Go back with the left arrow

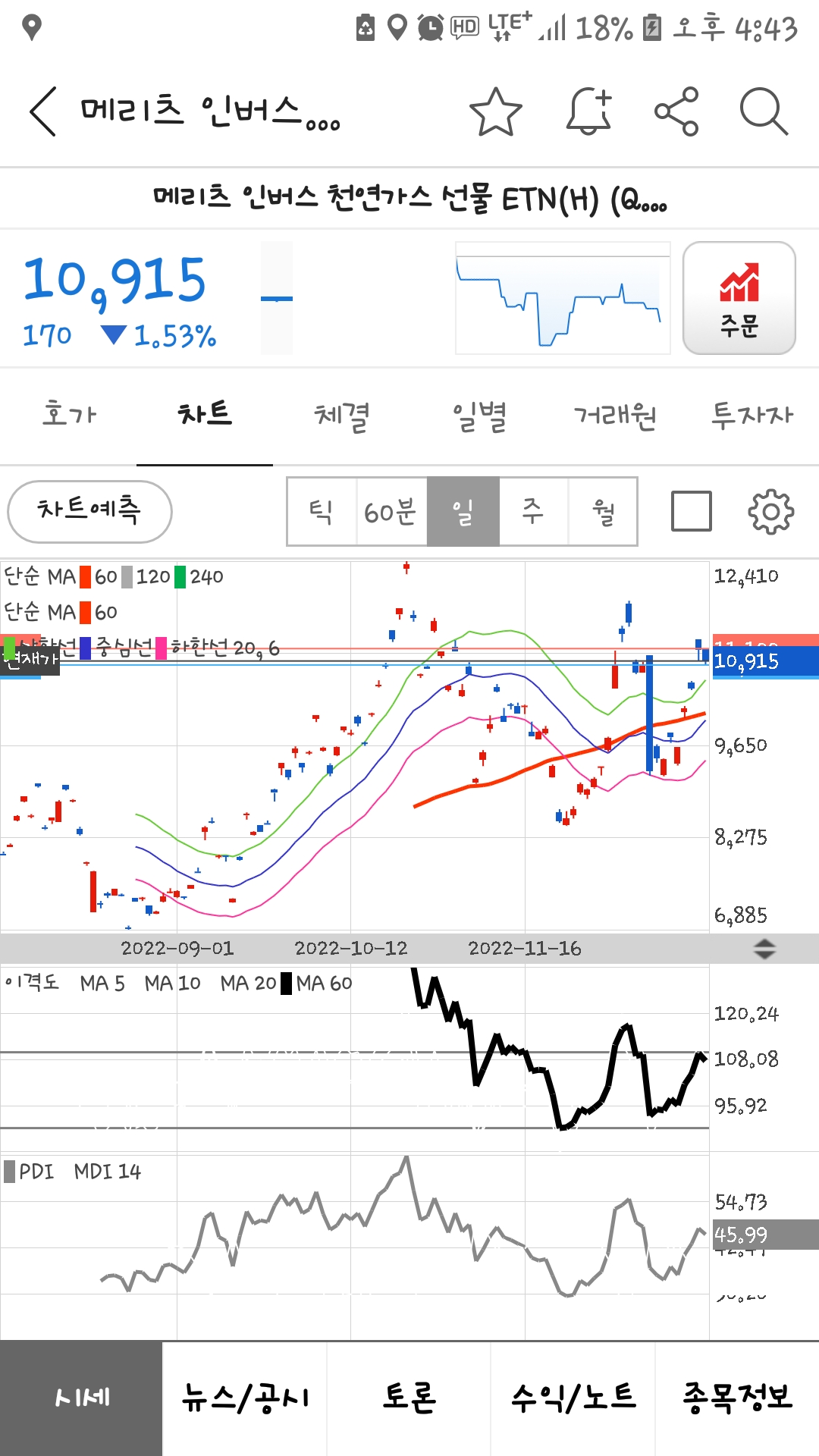point(43,111)
